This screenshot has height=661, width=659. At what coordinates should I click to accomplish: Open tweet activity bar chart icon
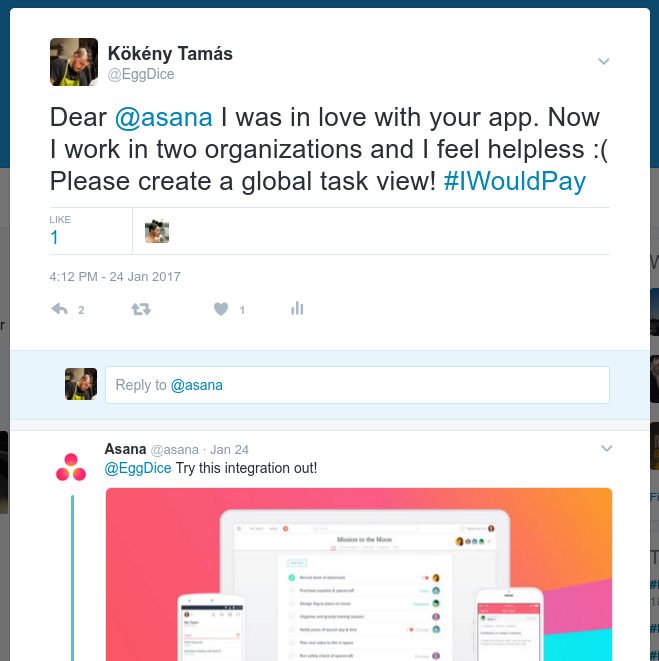tap(297, 309)
